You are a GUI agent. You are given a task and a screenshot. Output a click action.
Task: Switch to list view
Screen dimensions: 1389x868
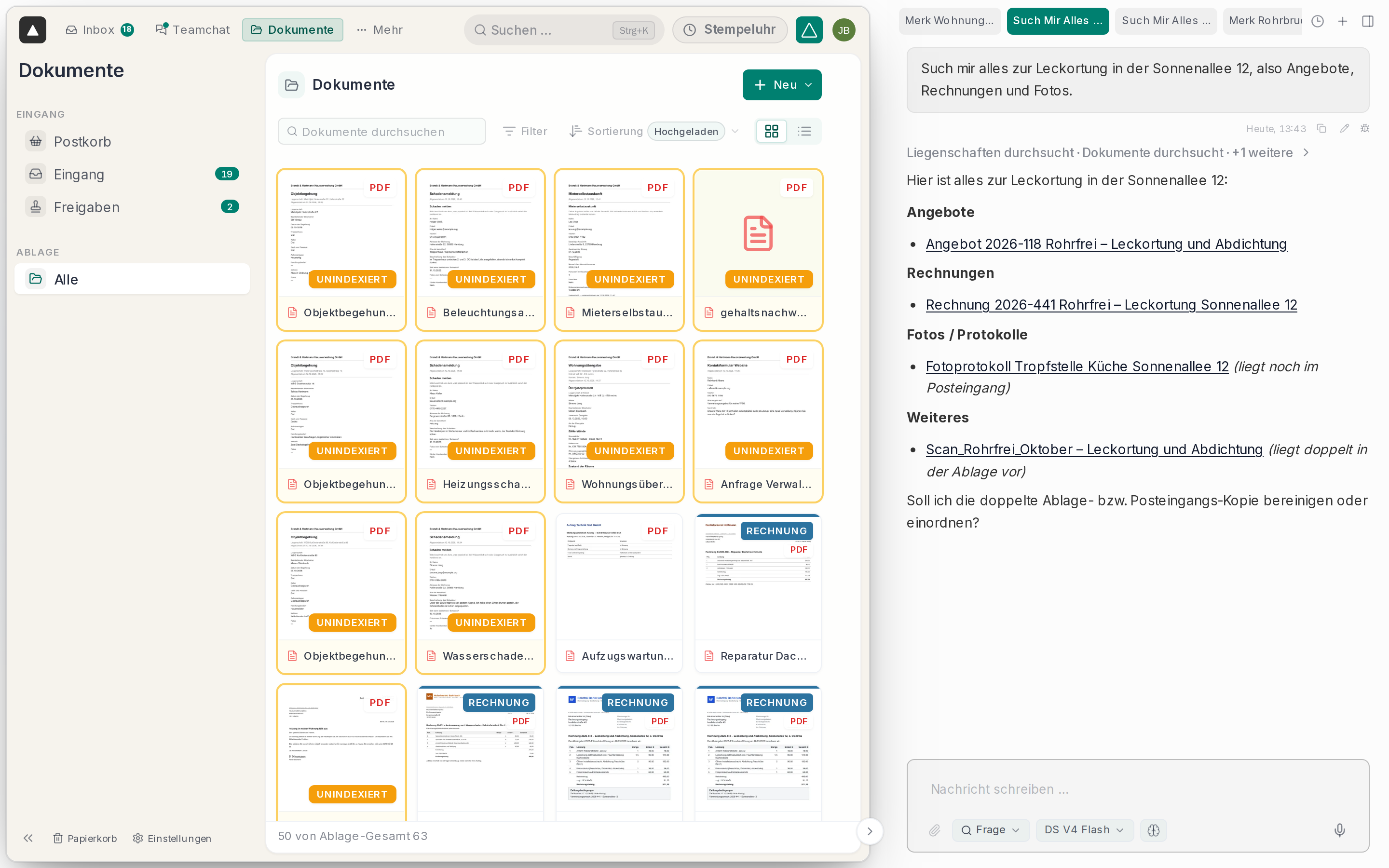[804, 132]
